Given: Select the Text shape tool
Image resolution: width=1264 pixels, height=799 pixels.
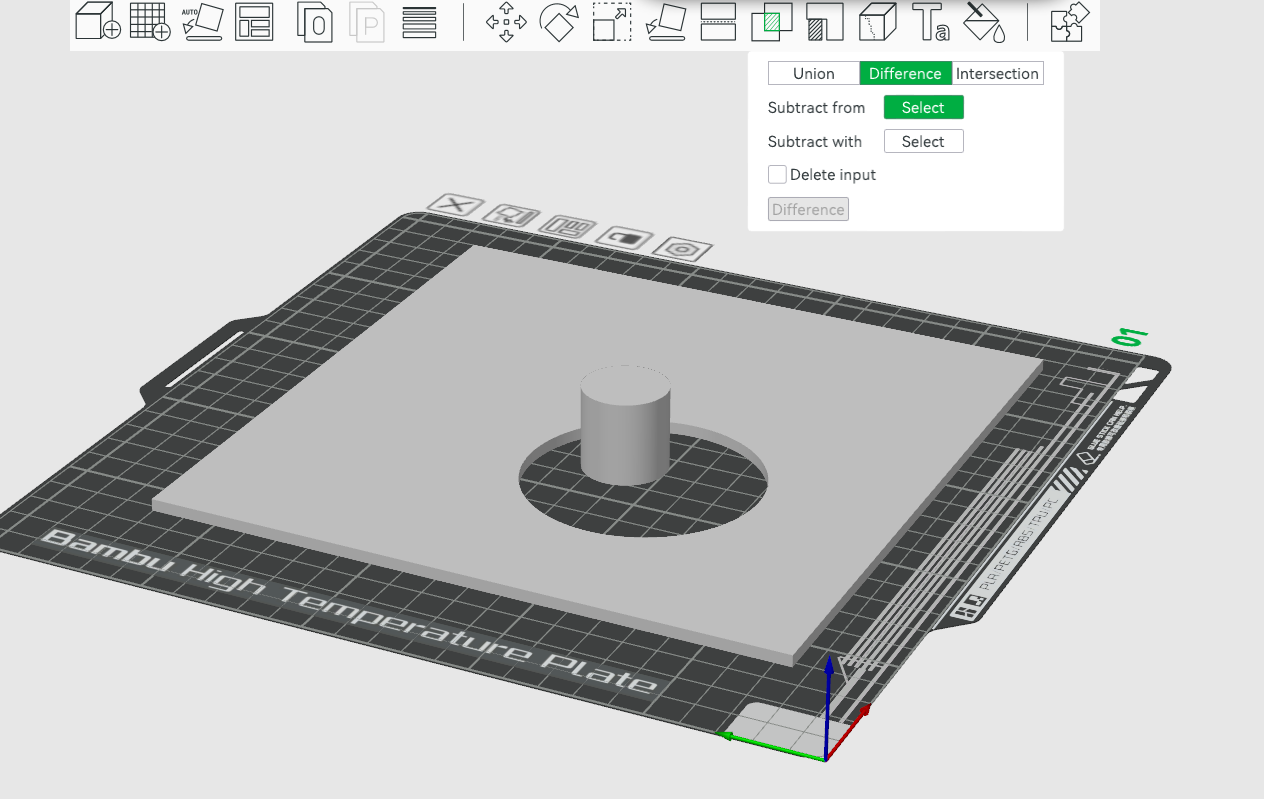Looking at the screenshot, I should click(931, 23).
